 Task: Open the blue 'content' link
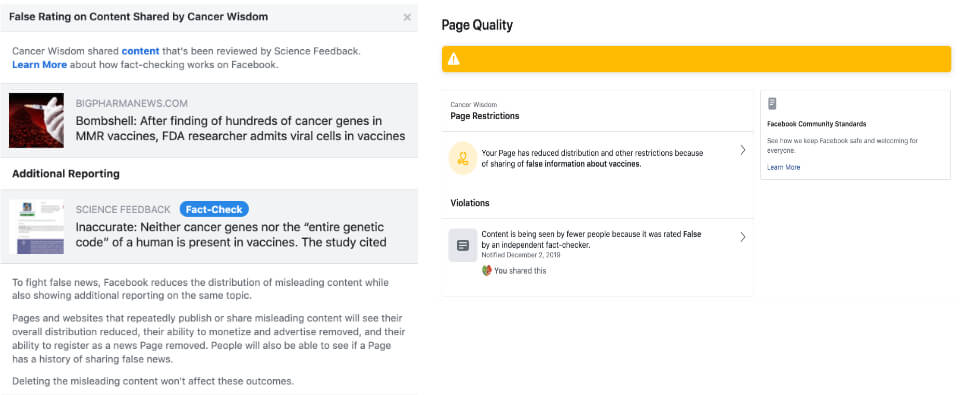(140, 51)
